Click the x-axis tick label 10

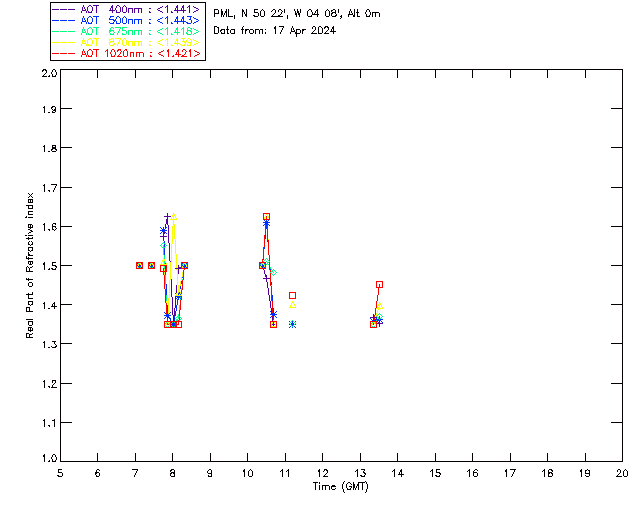(247, 473)
